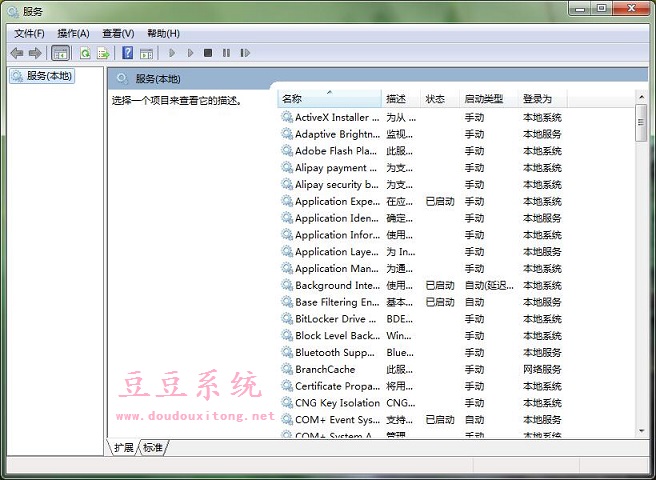Open the 文件(F) menu

coord(30,33)
